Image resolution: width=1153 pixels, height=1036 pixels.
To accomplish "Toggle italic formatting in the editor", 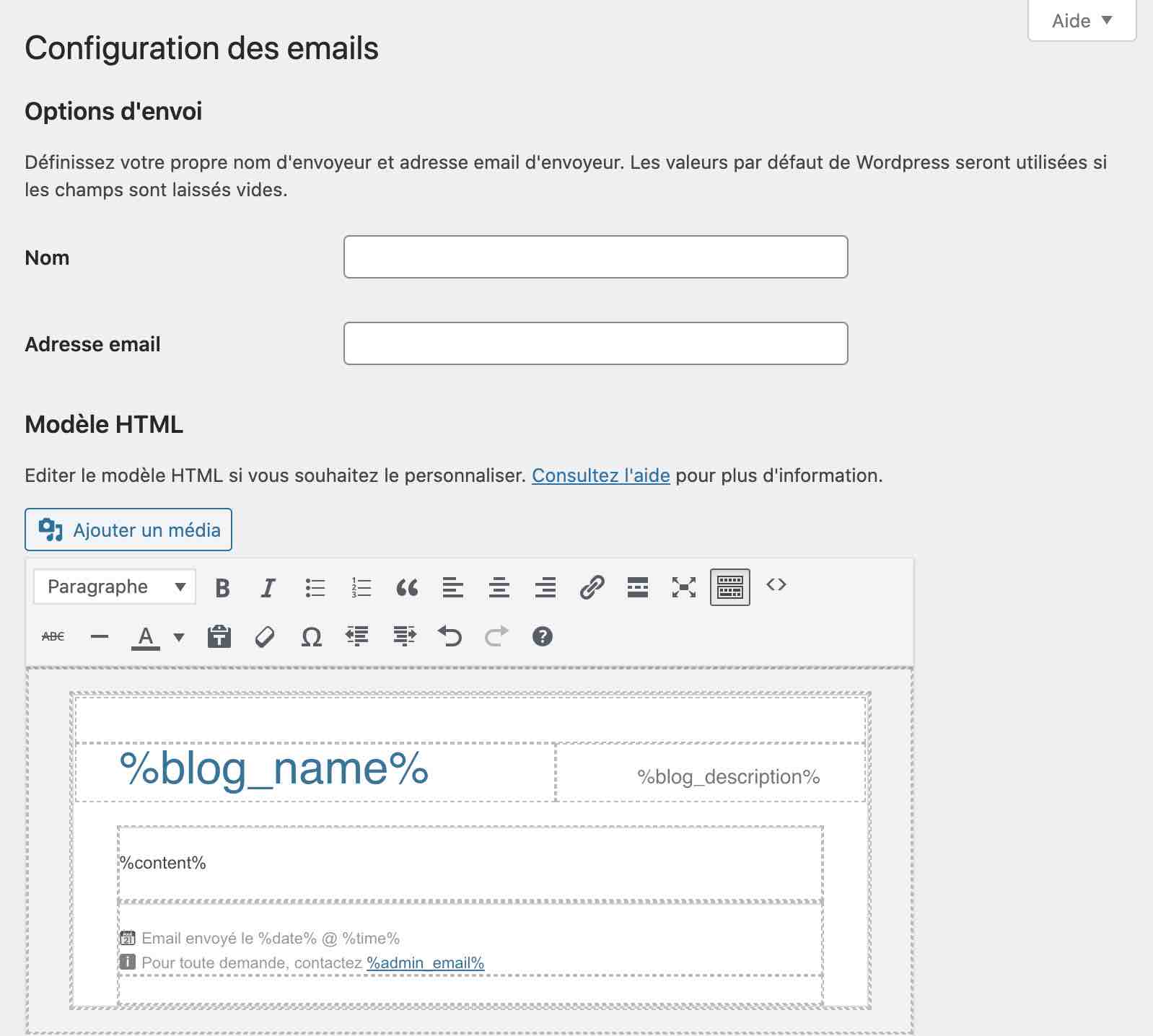I will [268, 588].
